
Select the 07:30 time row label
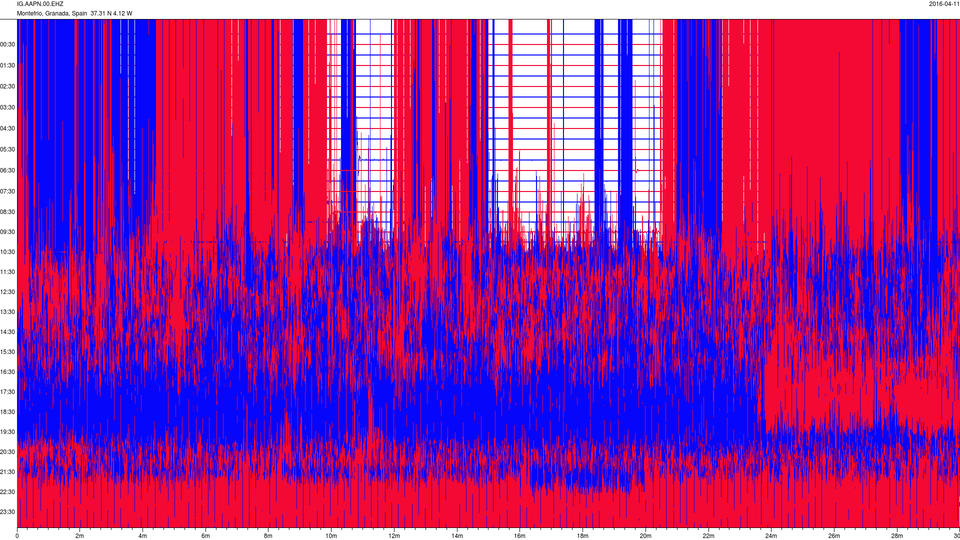pos(7,192)
